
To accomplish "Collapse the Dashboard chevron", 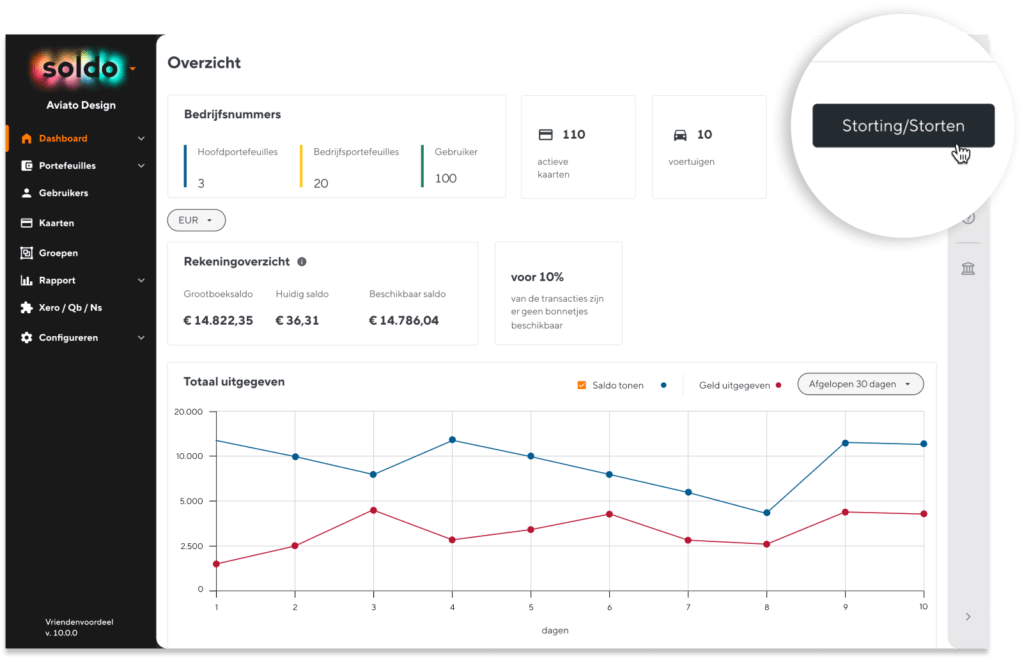I will (141, 138).
